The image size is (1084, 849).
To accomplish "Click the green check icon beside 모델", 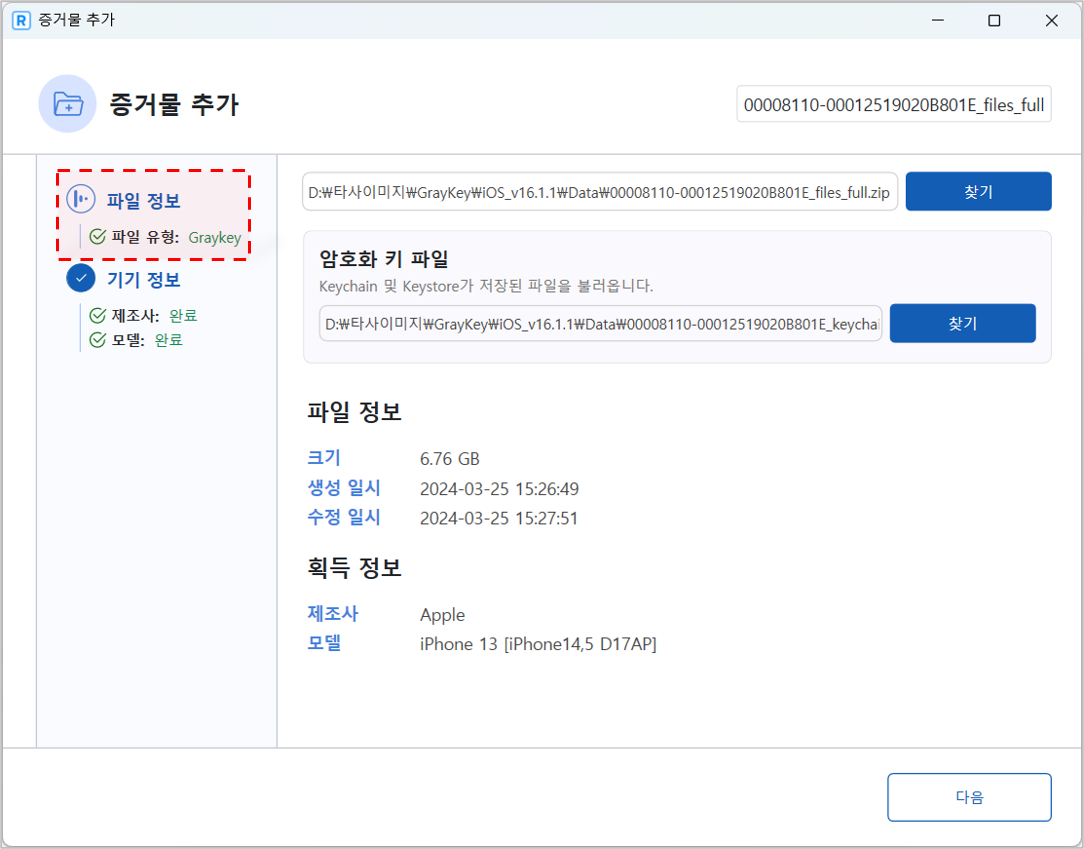I will [97, 339].
